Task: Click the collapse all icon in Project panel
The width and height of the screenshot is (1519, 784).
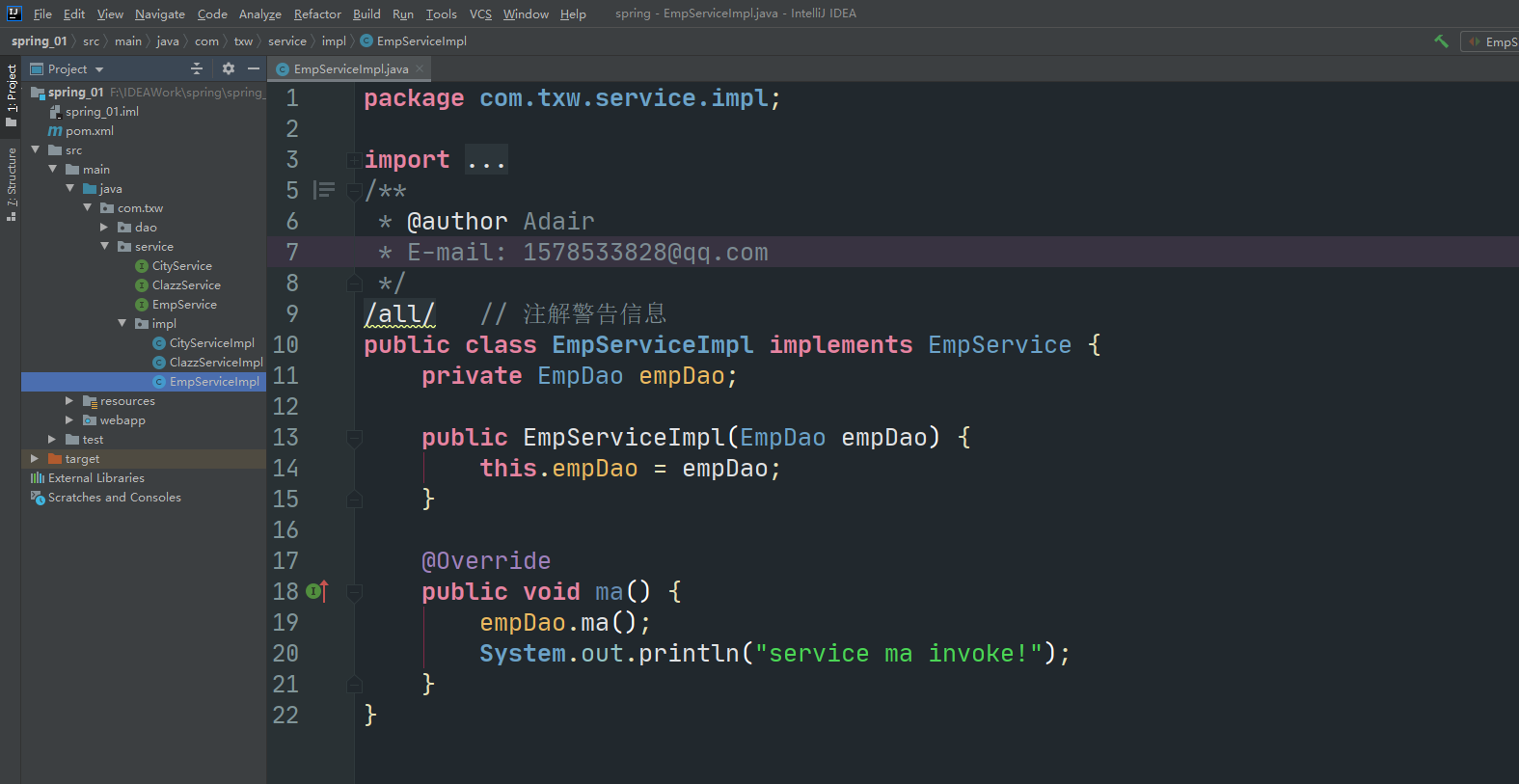Action: pos(197,68)
